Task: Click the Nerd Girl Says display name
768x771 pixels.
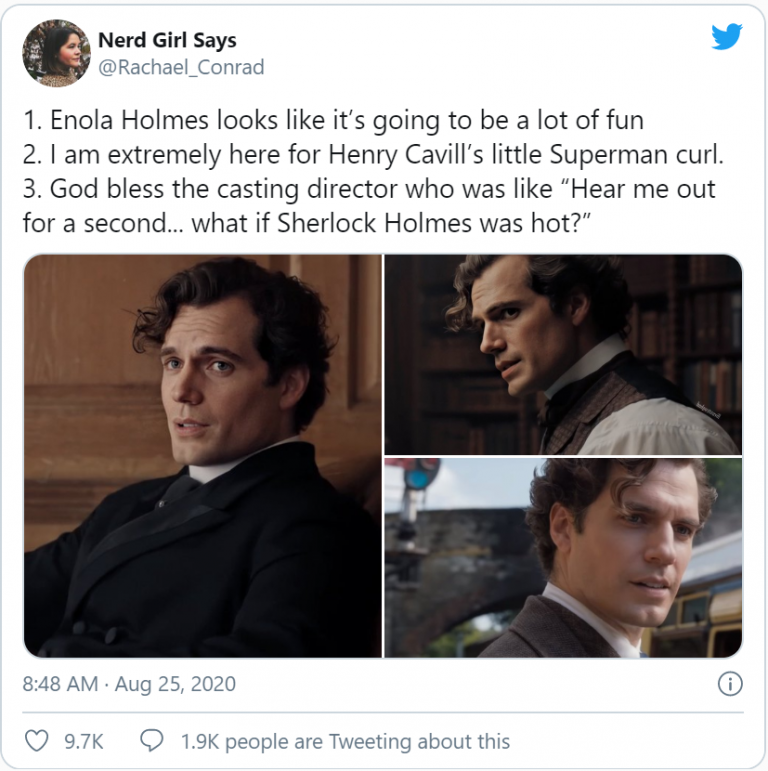Action: click(x=167, y=41)
